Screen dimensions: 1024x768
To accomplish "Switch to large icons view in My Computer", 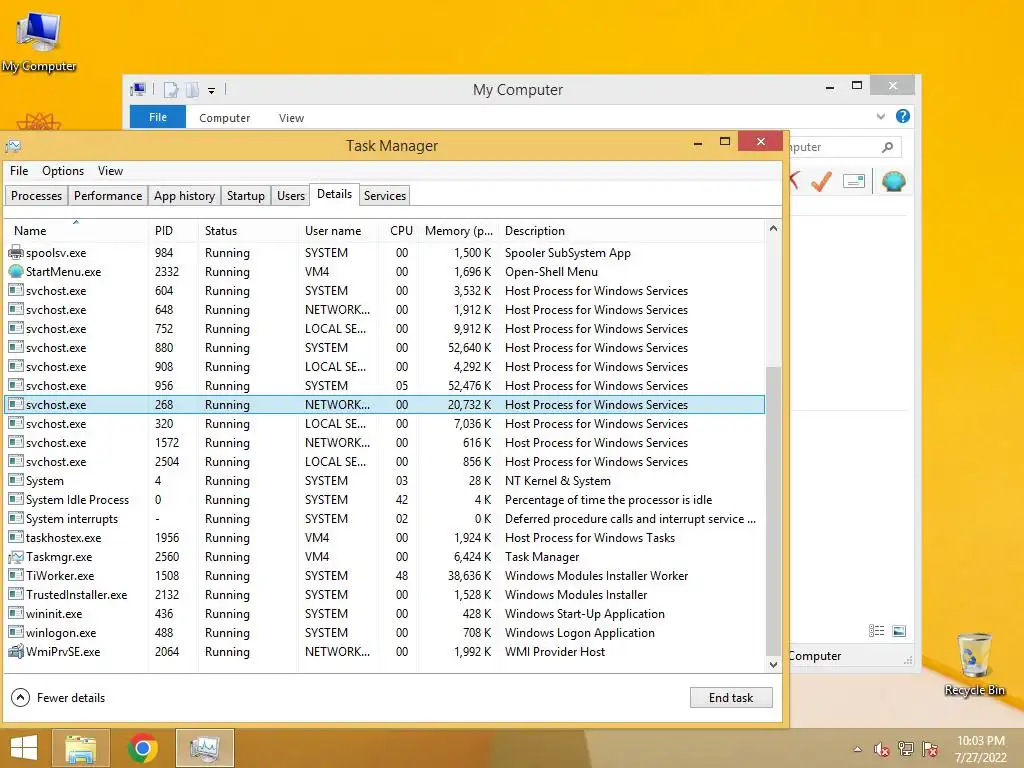I will [899, 631].
